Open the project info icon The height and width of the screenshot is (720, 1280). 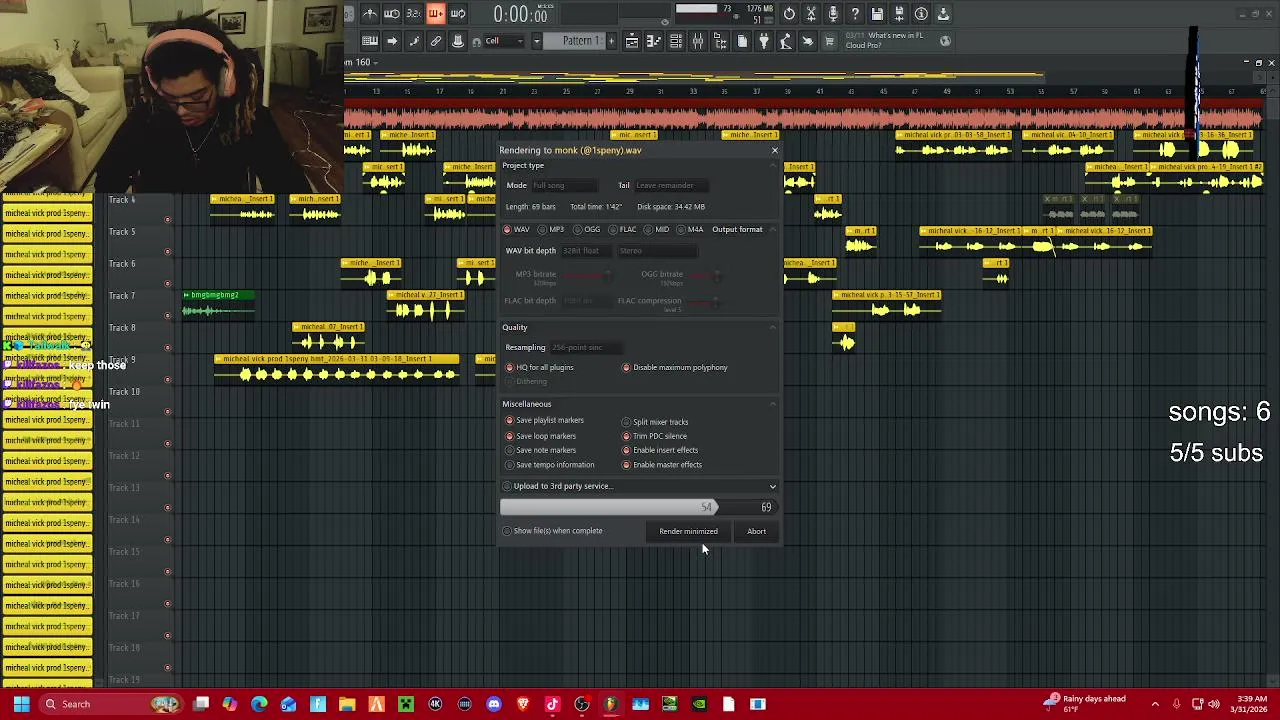click(921, 14)
